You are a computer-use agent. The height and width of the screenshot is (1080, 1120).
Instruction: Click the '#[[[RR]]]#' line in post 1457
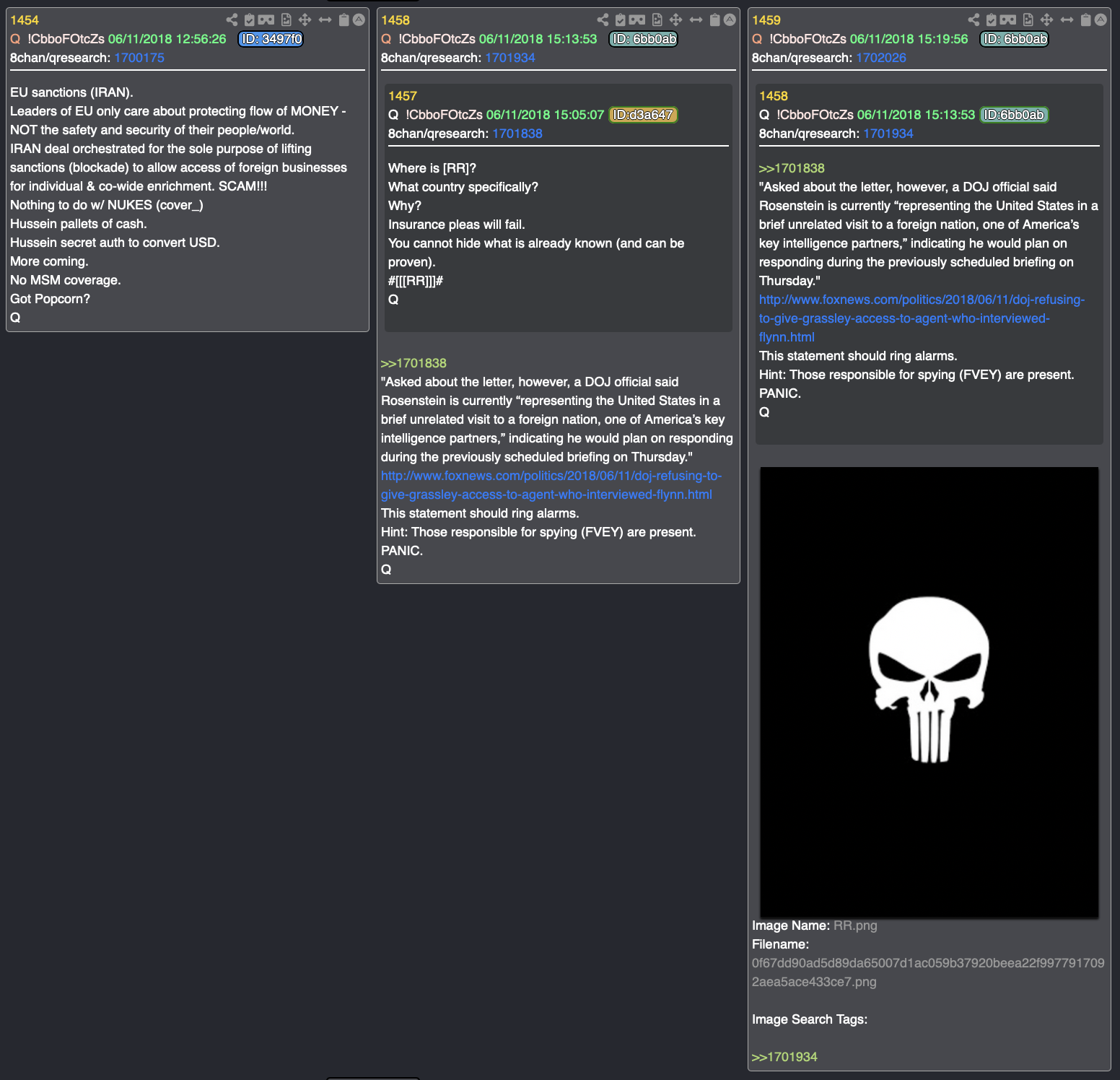click(416, 281)
